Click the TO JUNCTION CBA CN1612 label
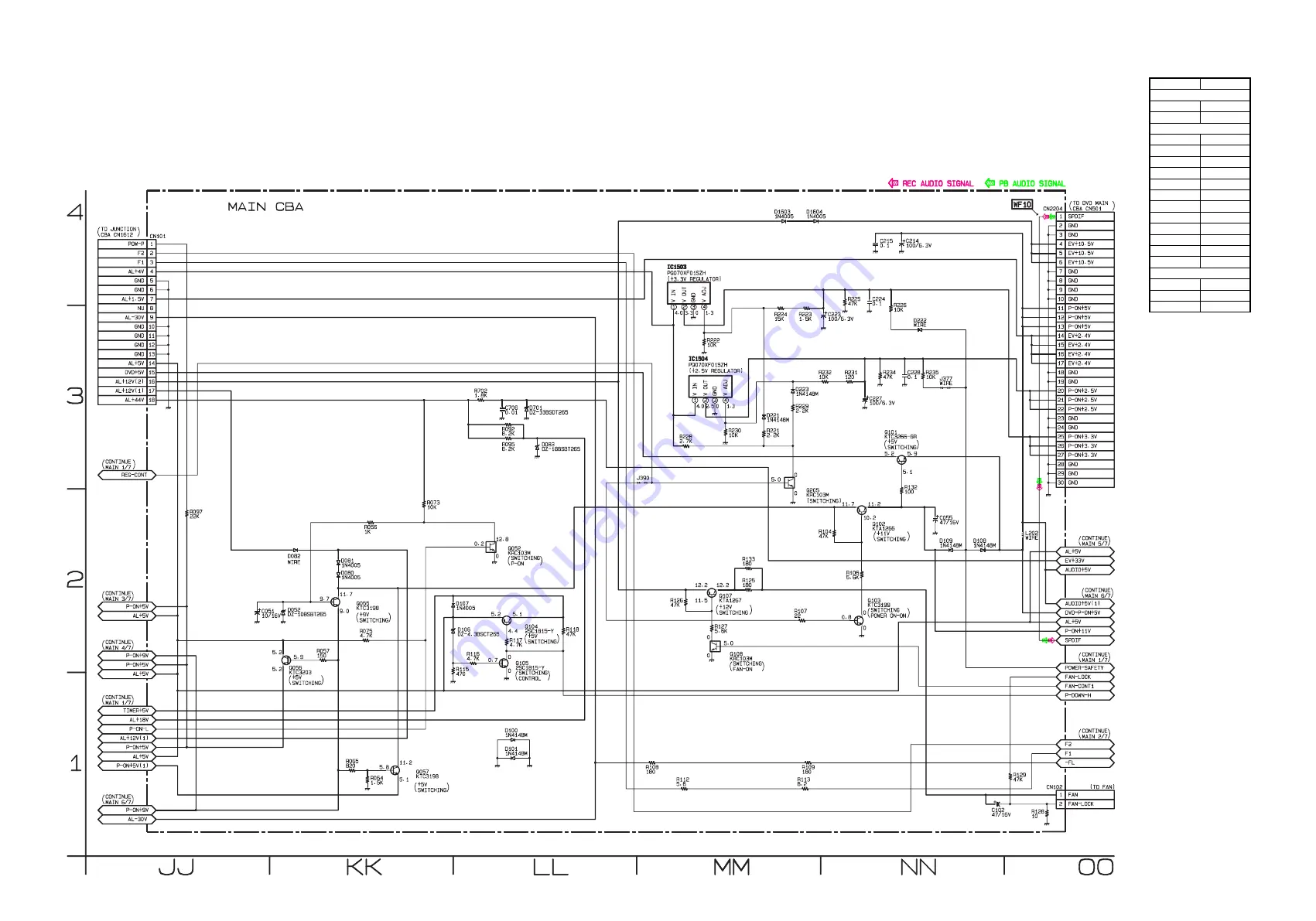The width and height of the screenshot is (1316, 921). click(x=120, y=232)
